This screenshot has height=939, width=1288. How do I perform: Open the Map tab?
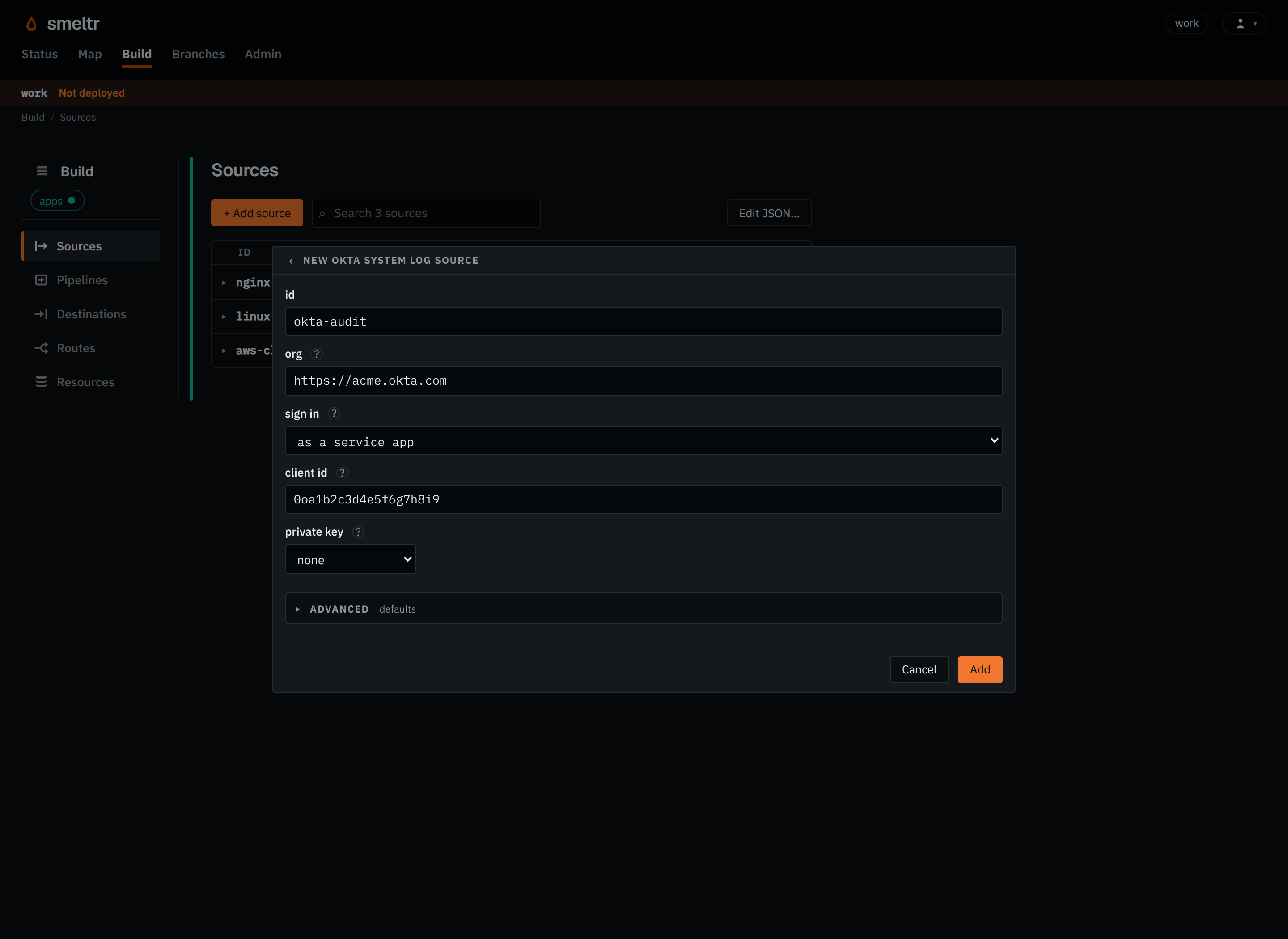(90, 54)
